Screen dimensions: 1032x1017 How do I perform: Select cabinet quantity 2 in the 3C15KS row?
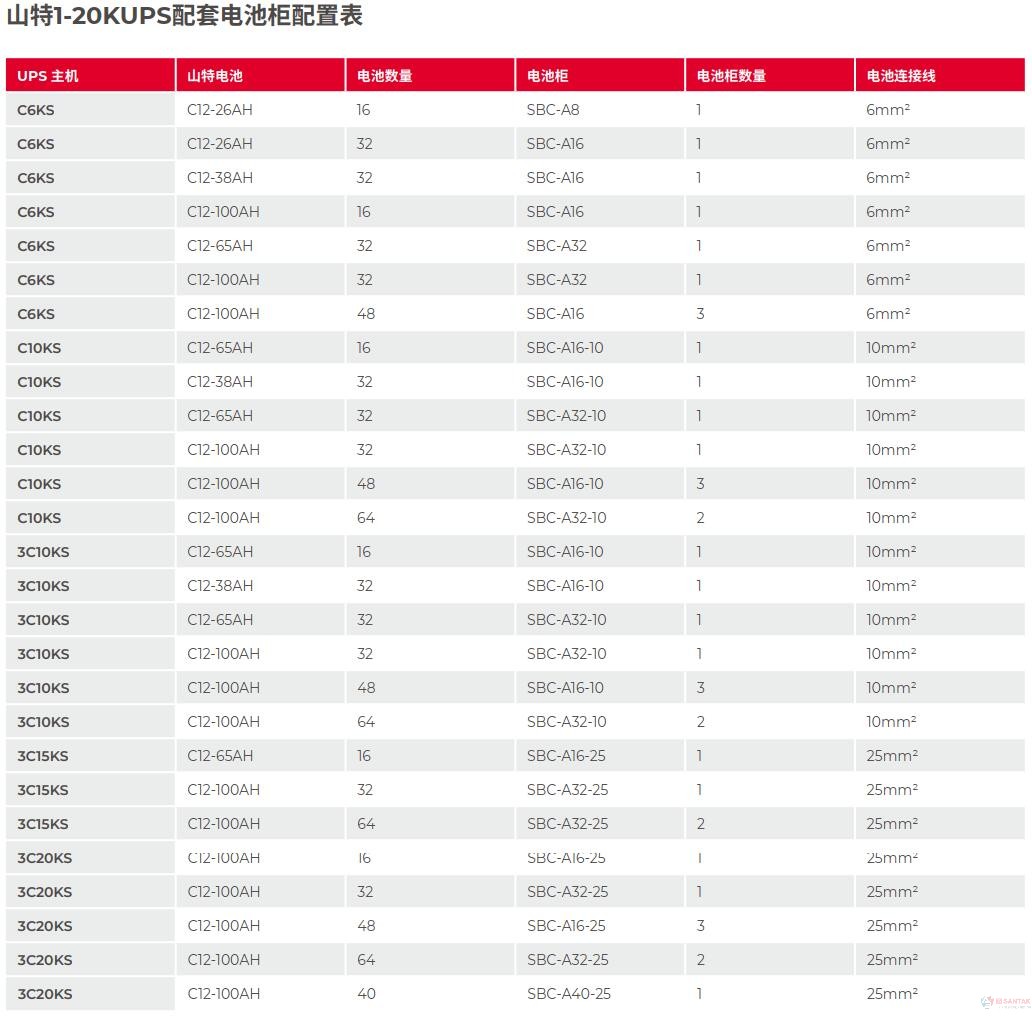pyautogui.click(x=700, y=824)
